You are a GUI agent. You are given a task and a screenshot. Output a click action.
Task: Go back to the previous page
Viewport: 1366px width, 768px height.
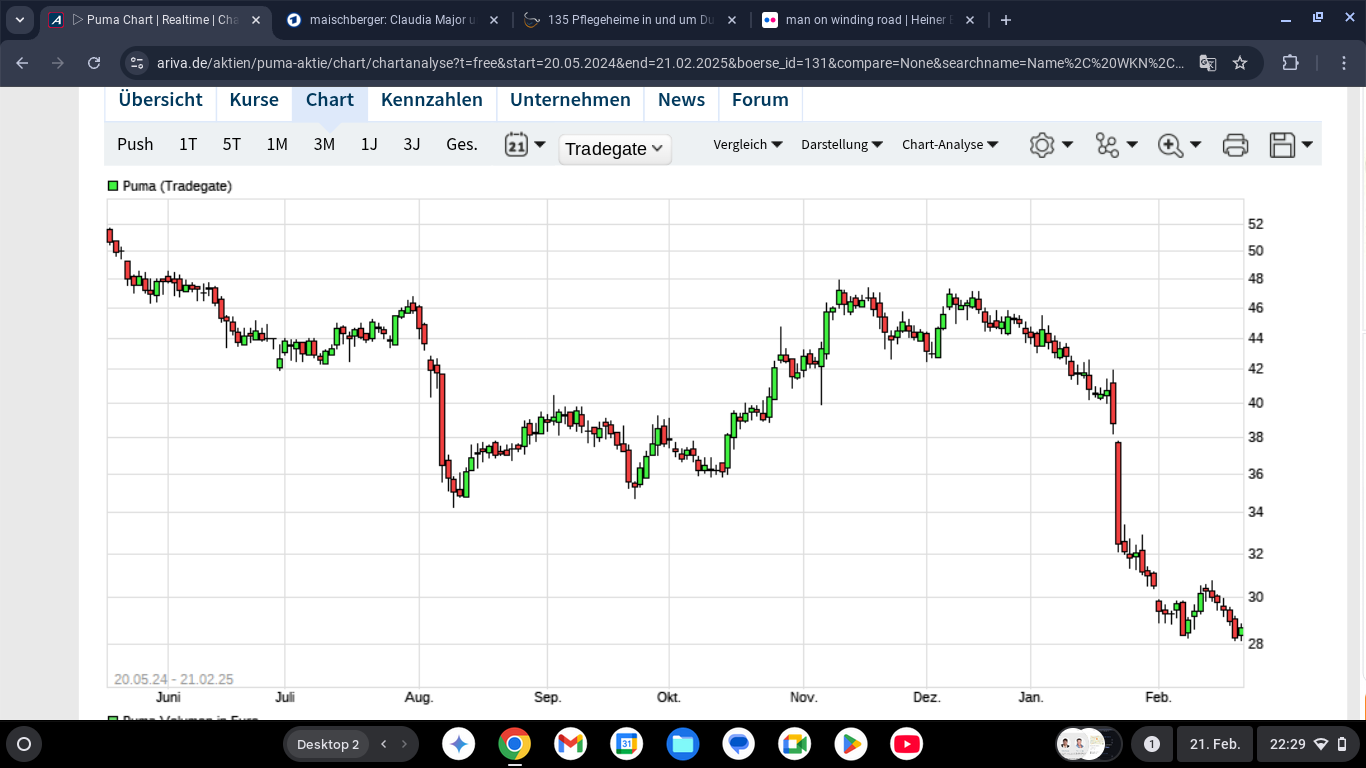click(23, 63)
